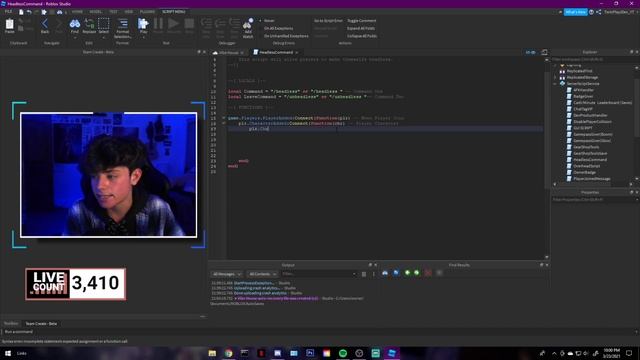
Task: Switch to the TEST ribbon tab
Action: coord(113,12)
